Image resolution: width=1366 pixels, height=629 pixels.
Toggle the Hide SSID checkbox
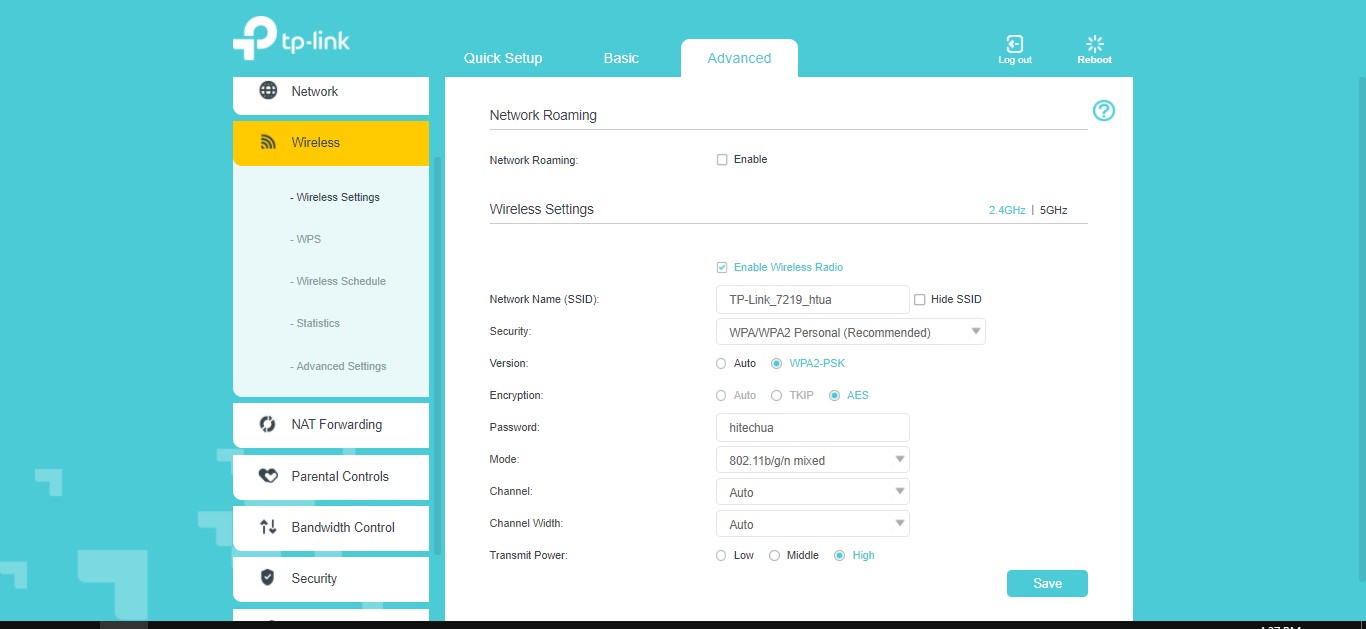(920, 300)
